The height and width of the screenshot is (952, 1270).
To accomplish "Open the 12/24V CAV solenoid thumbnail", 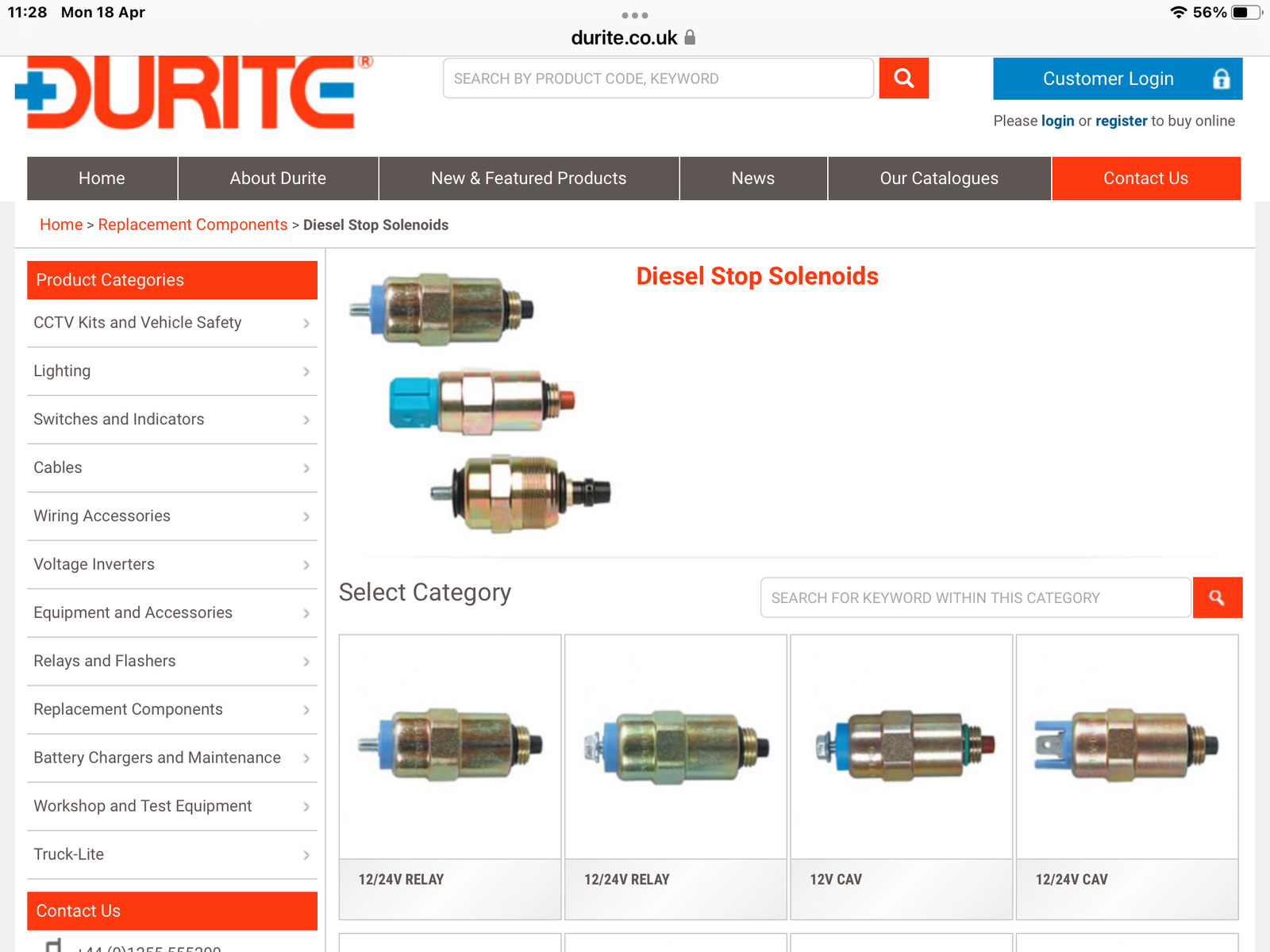I will [x=1127, y=747].
